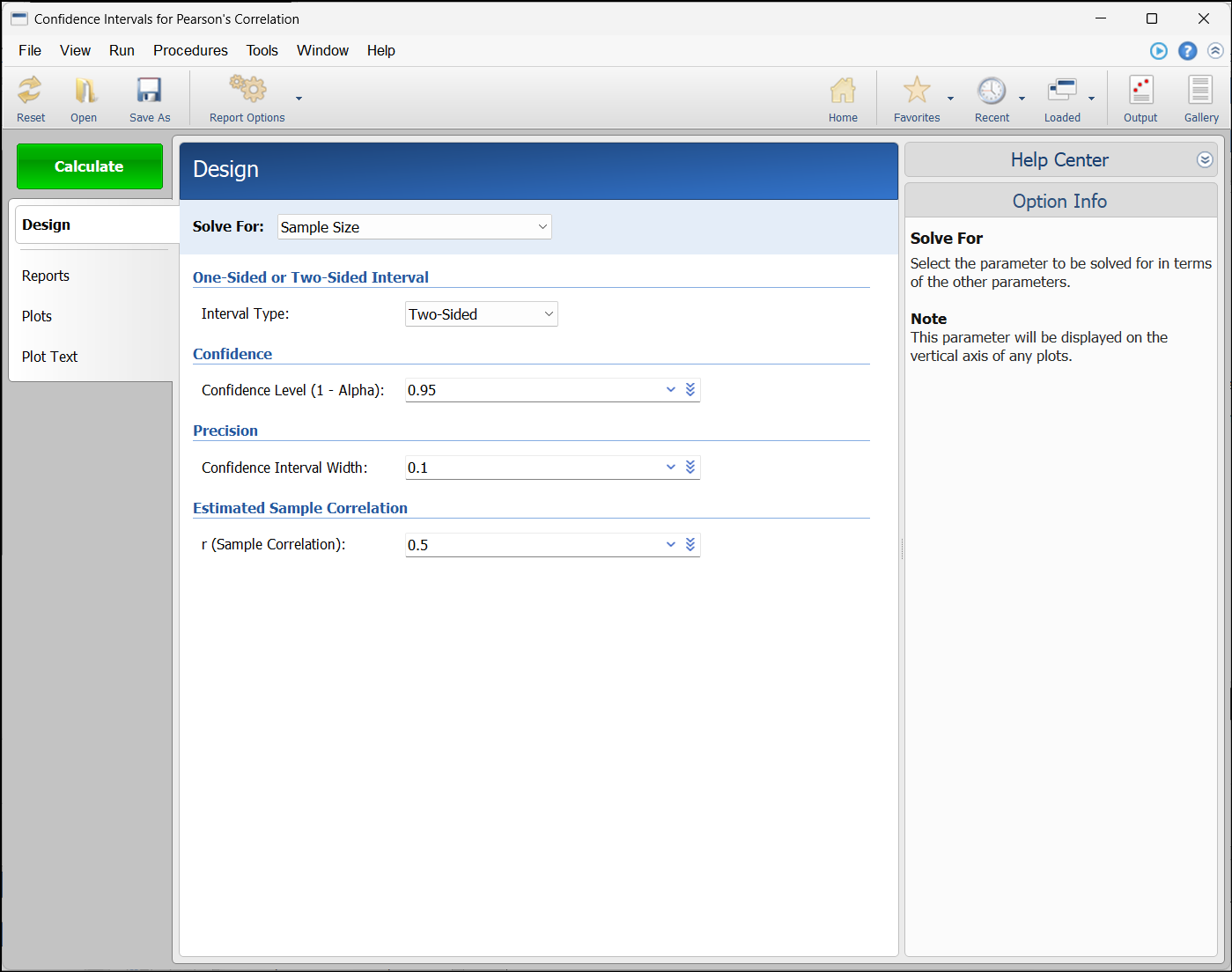The image size is (1232, 972).
Task: Click the Reset toolbar icon
Action: click(30, 91)
